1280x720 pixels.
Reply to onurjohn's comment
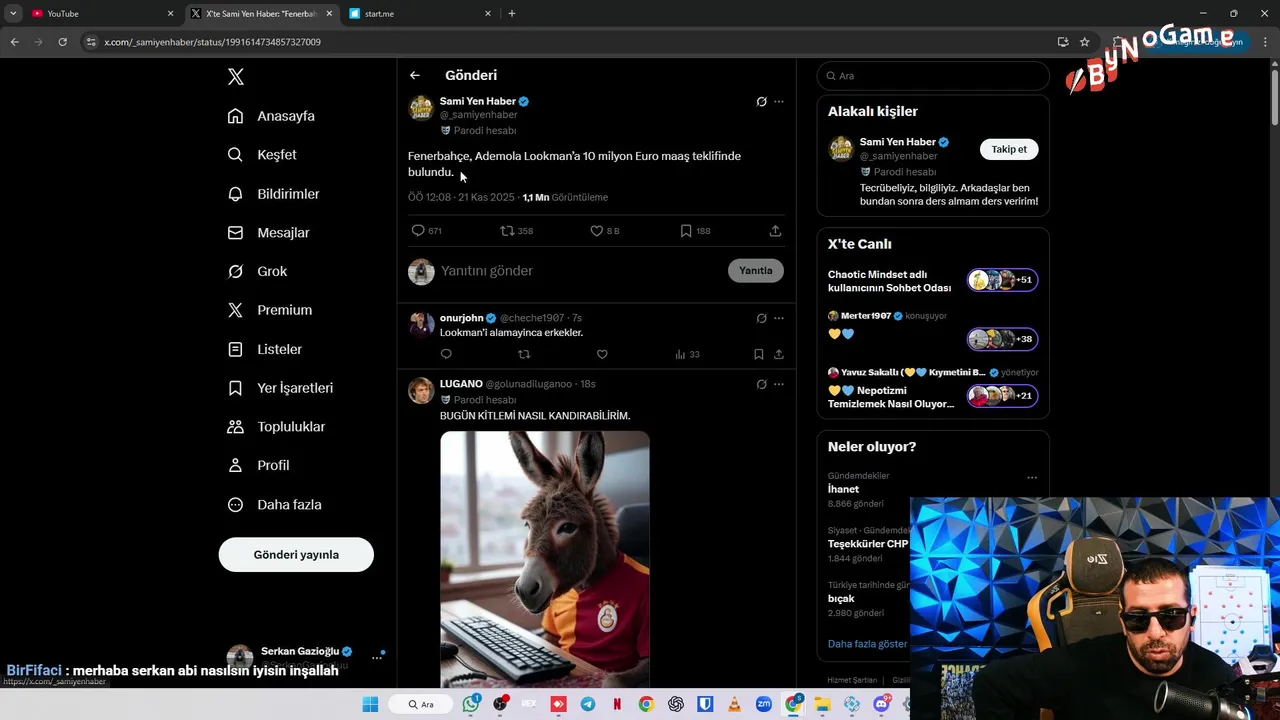point(446,354)
